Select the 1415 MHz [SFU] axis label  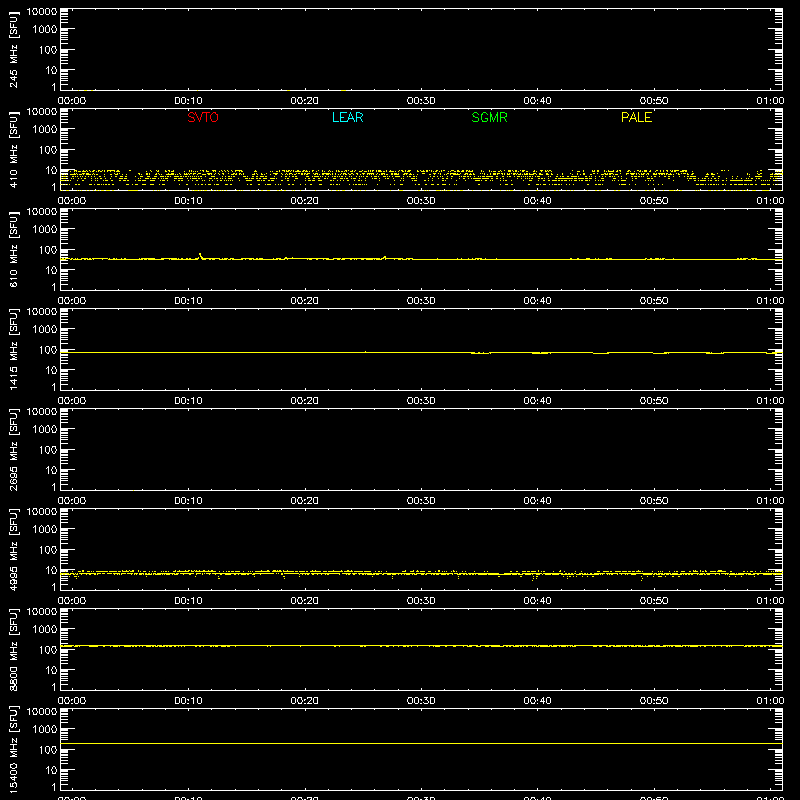click(13, 349)
